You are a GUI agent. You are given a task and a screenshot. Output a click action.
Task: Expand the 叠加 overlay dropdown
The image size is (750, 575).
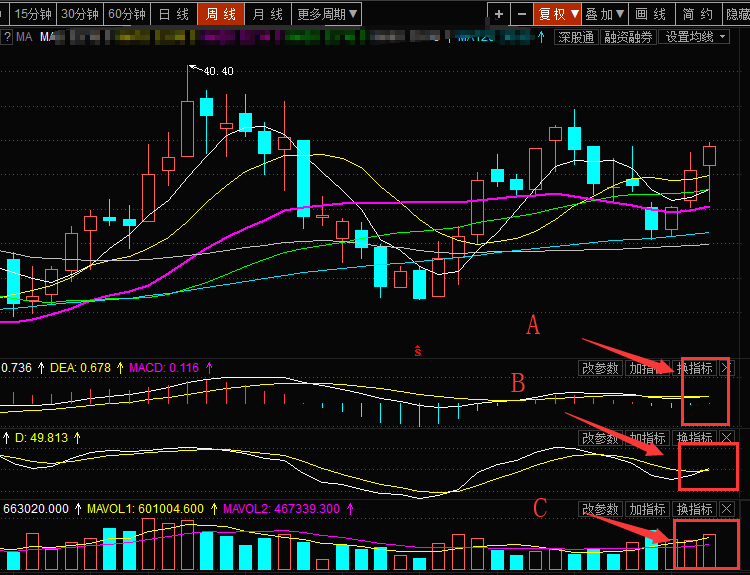point(605,14)
